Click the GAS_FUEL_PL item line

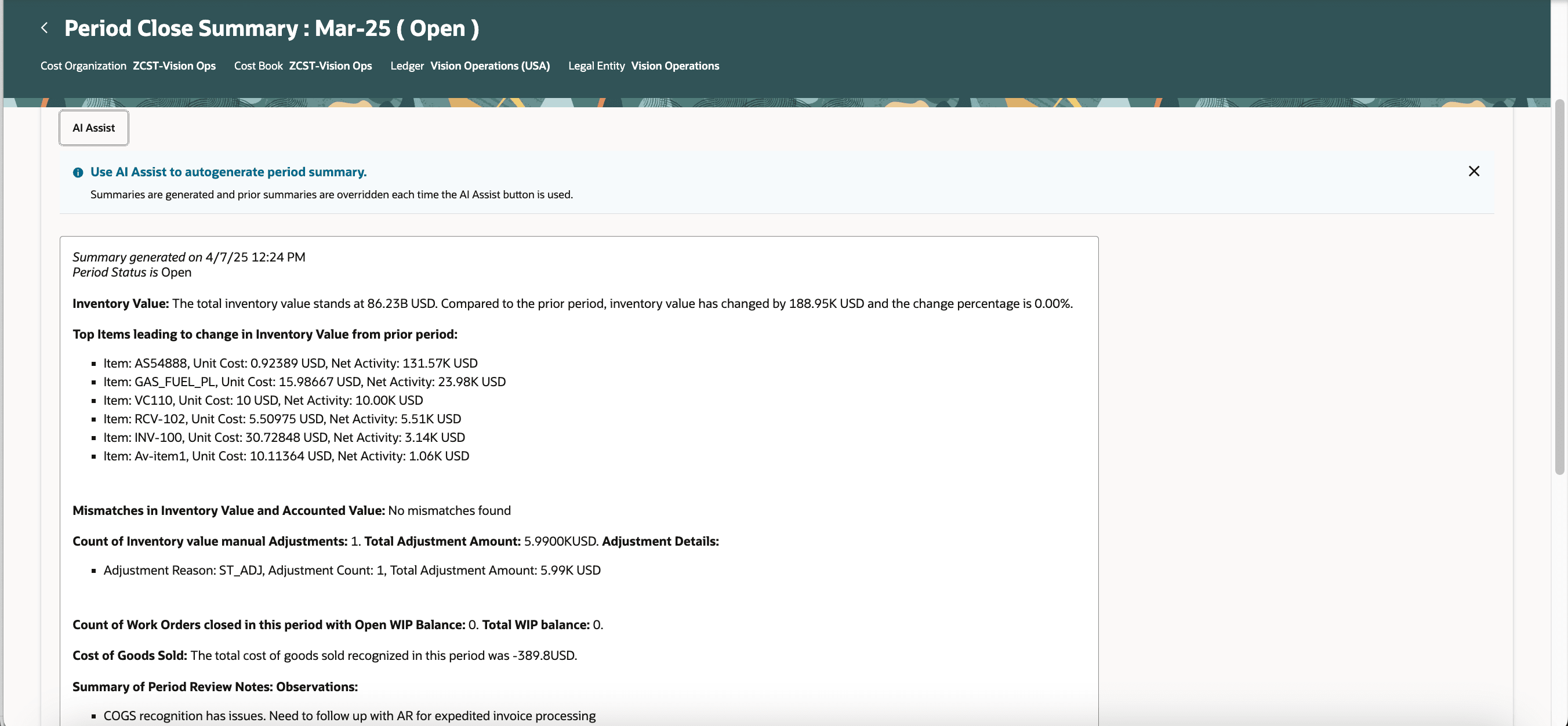point(304,382)
